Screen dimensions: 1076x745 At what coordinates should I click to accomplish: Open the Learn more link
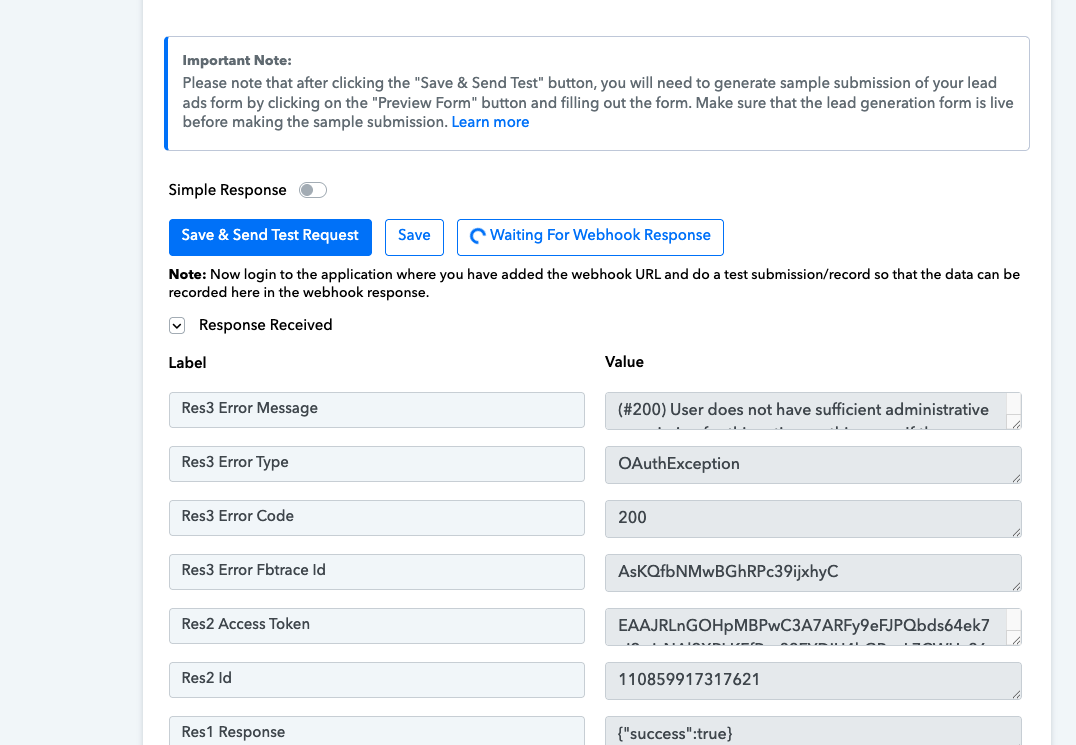(490, 122)
